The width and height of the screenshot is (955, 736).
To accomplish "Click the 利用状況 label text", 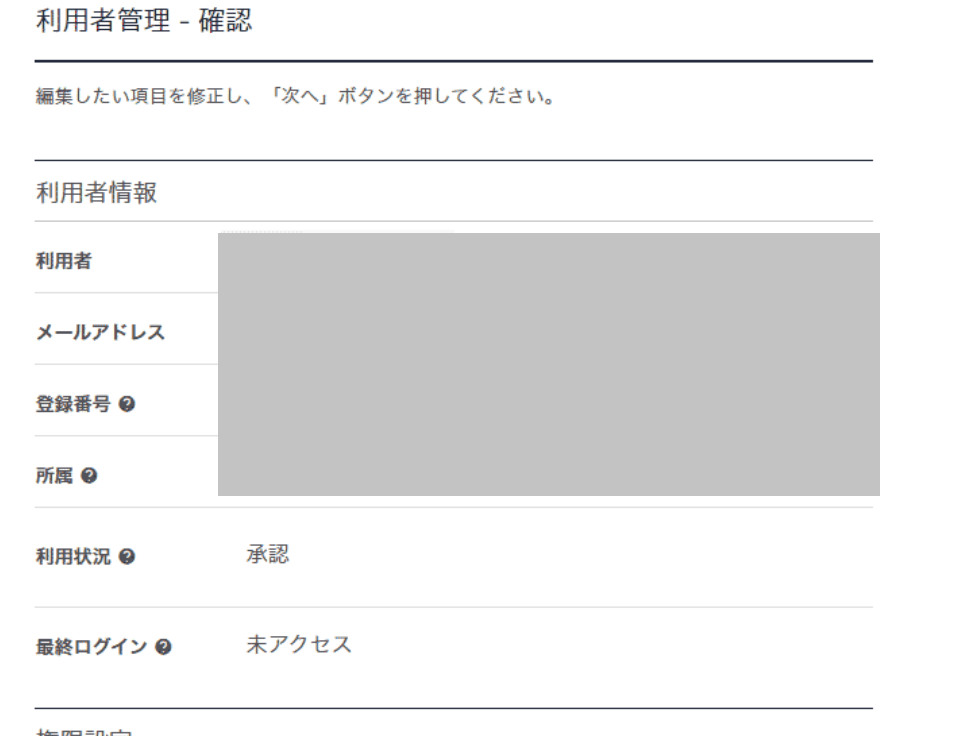I will pyautogui.click(x=76, y=558).
